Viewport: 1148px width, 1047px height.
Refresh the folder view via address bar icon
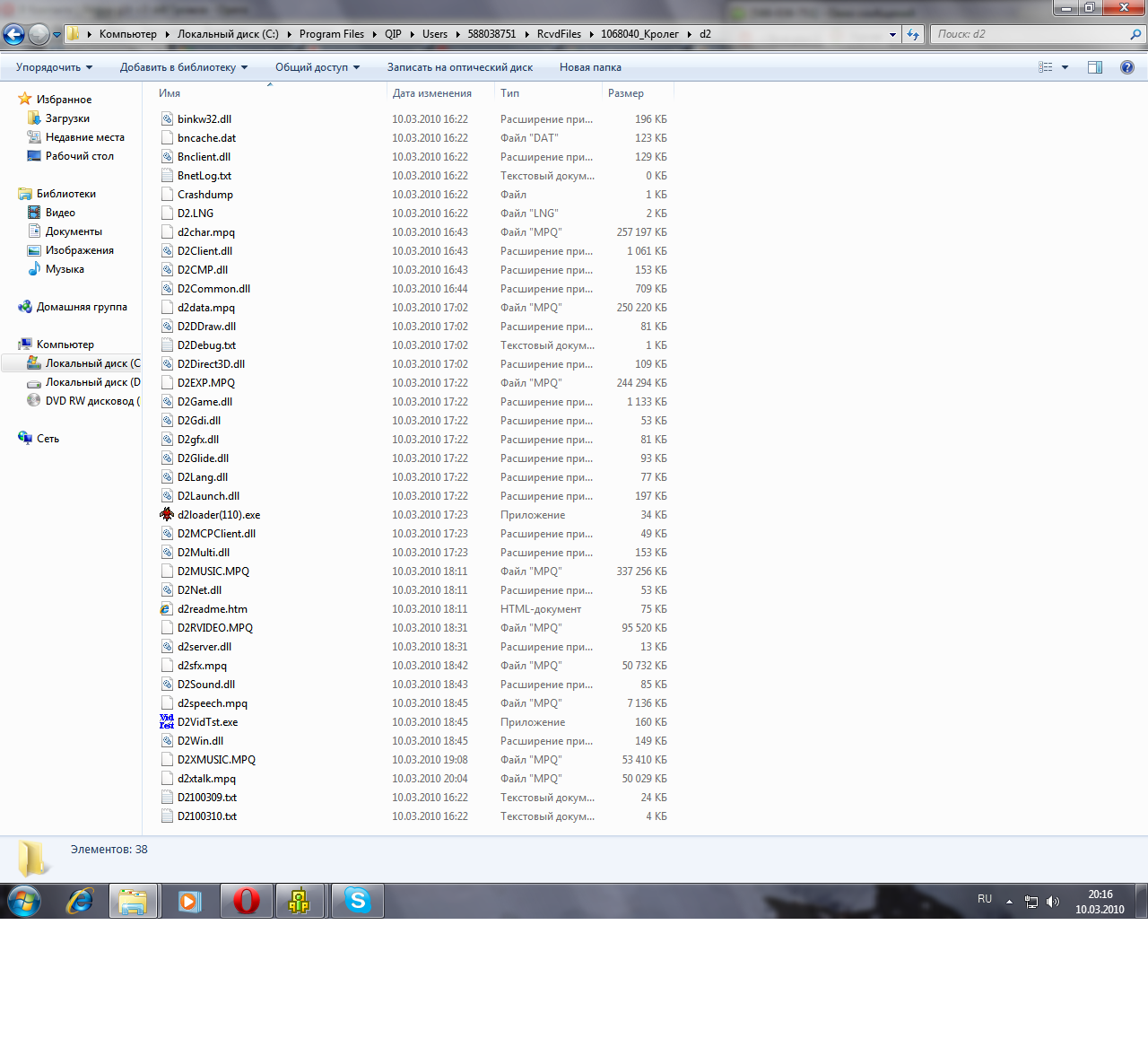(x=913, y=34)
